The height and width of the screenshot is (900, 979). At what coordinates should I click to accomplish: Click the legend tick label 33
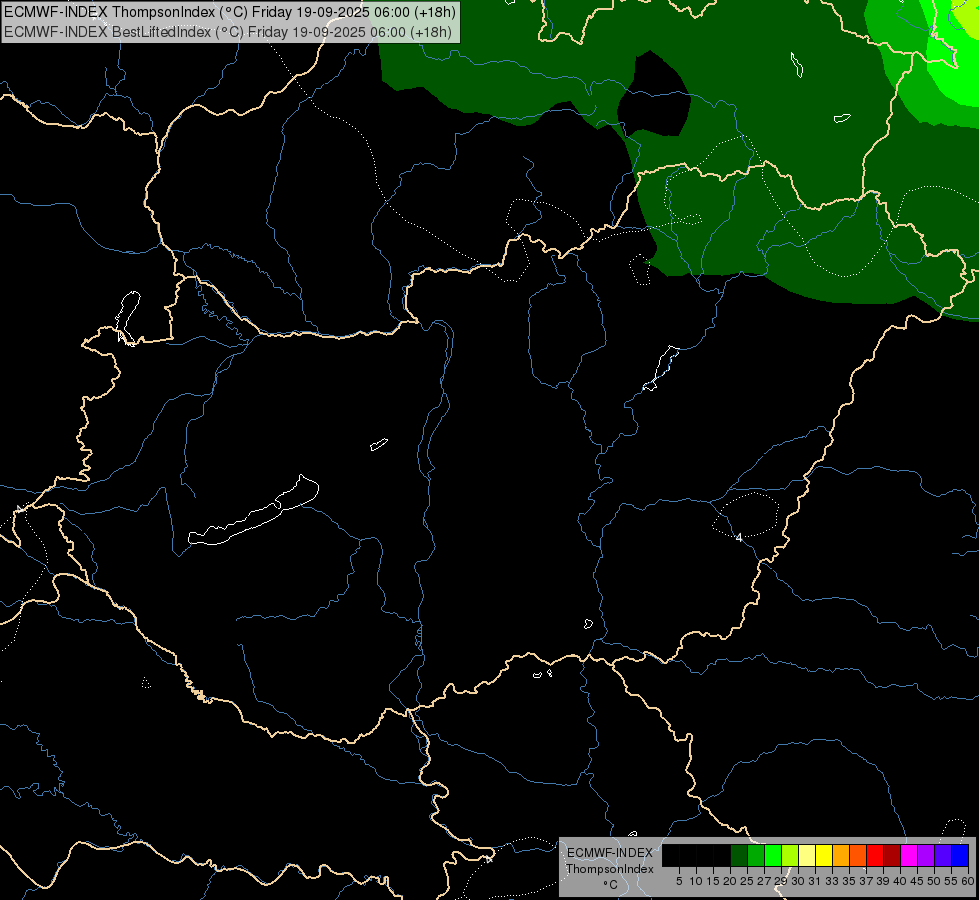click(x=832, y=881)
